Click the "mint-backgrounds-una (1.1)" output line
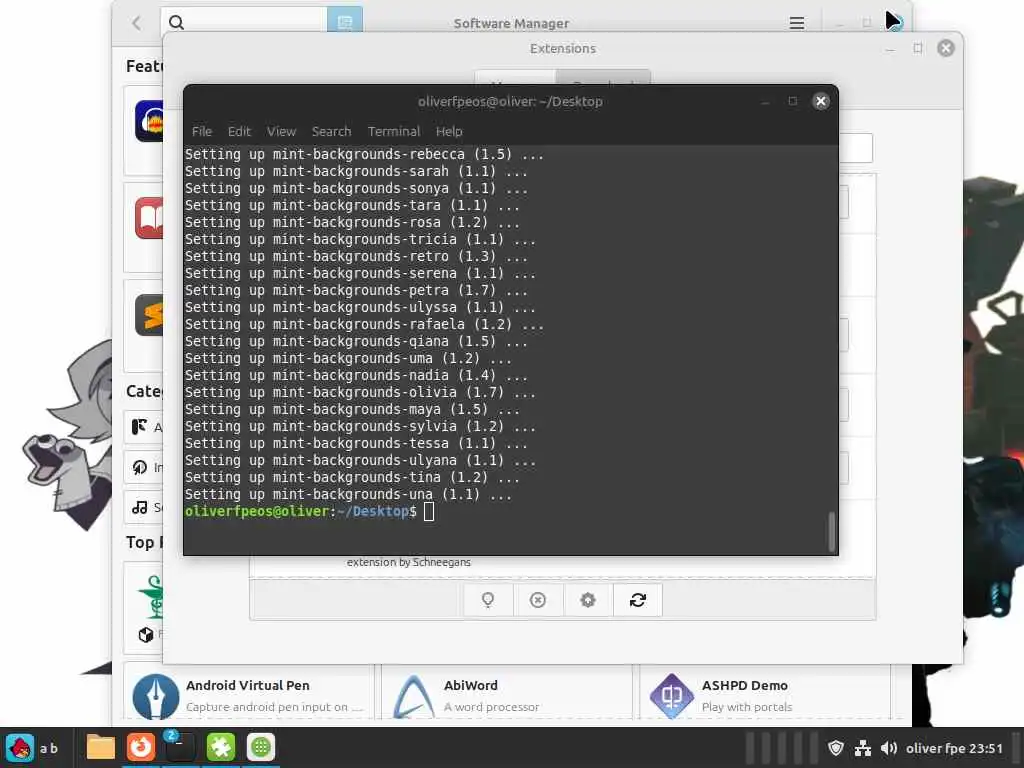Image resolution: width=1024 pixels, height=768 pixels. point(348,494)
